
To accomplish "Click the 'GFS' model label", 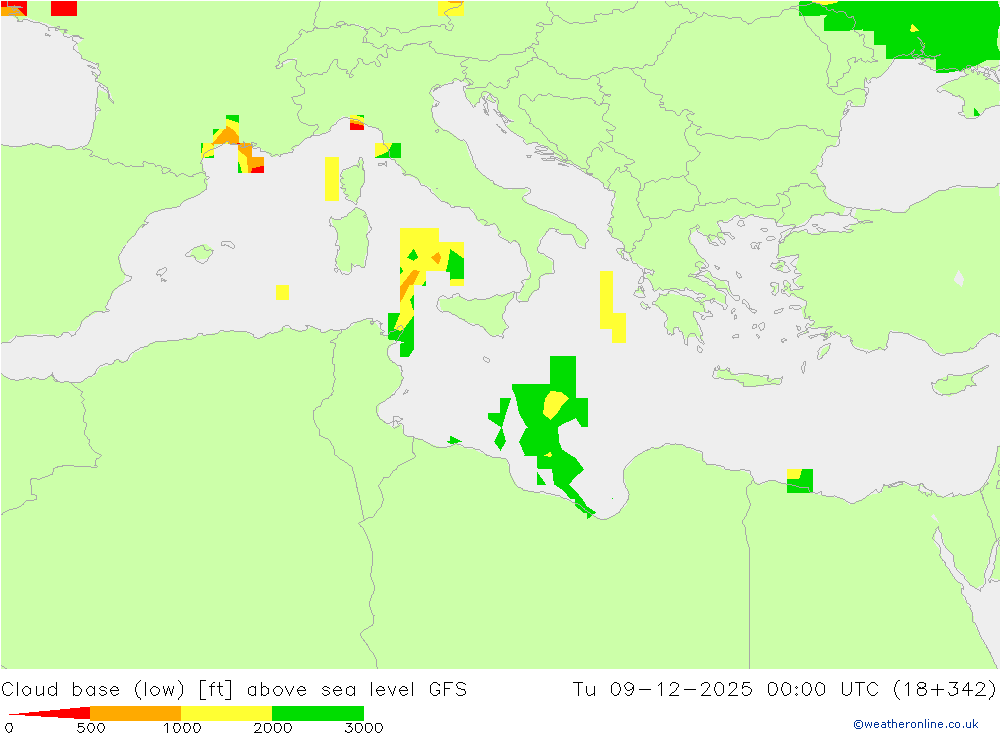I will [x=448, y=690].
